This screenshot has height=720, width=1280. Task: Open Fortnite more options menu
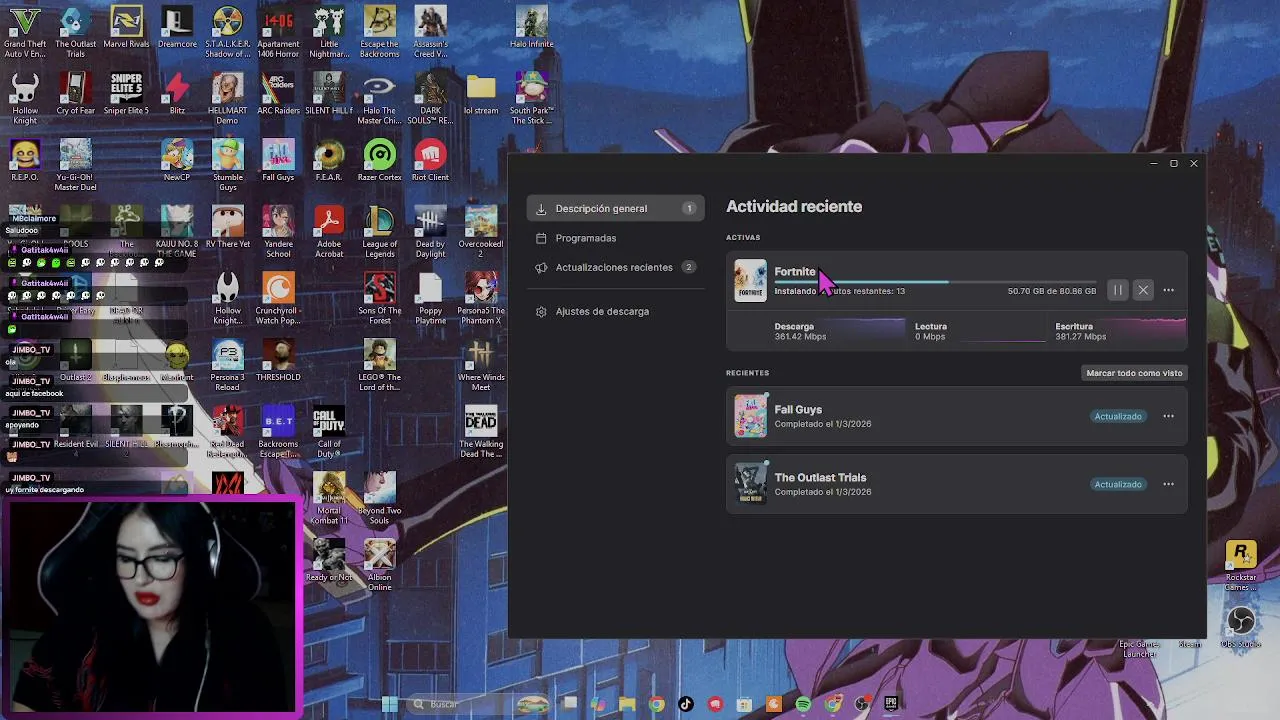click(x=1168, y=290)
